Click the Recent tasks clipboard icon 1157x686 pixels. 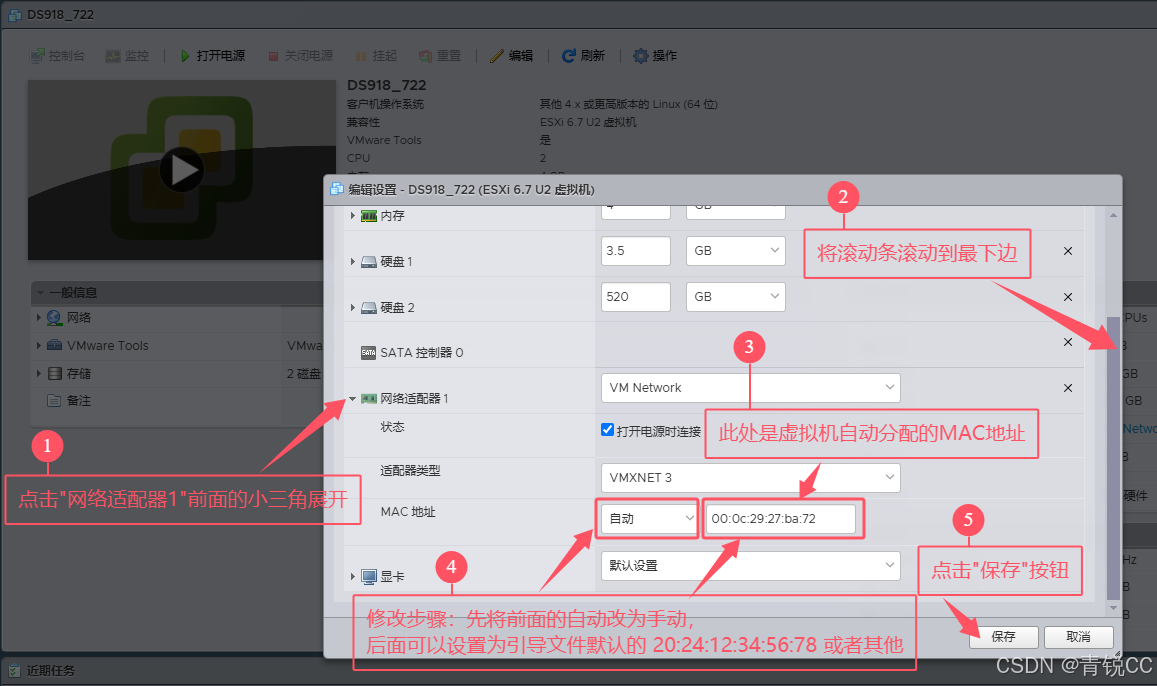[x=14, y=671]
